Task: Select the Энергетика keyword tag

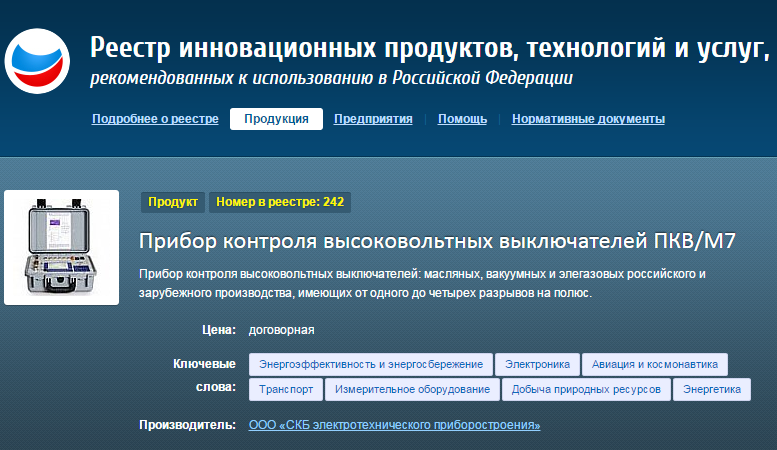Action: click(712, 390)
